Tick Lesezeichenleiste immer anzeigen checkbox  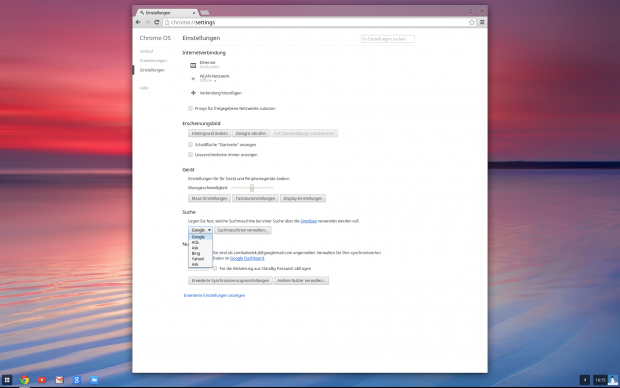(191, 154)
